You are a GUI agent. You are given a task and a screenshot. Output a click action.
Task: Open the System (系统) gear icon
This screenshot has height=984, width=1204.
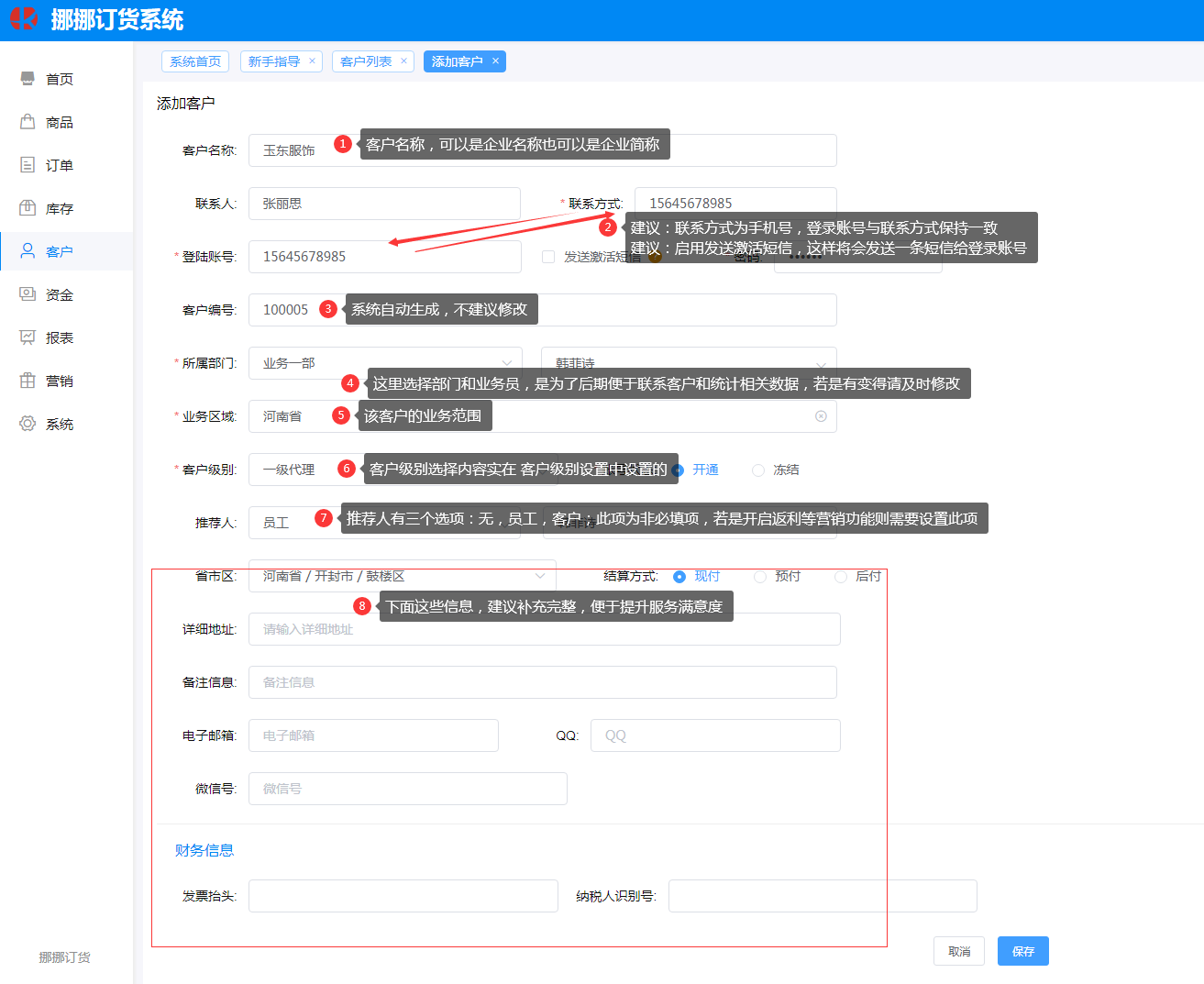click(28, 424)
